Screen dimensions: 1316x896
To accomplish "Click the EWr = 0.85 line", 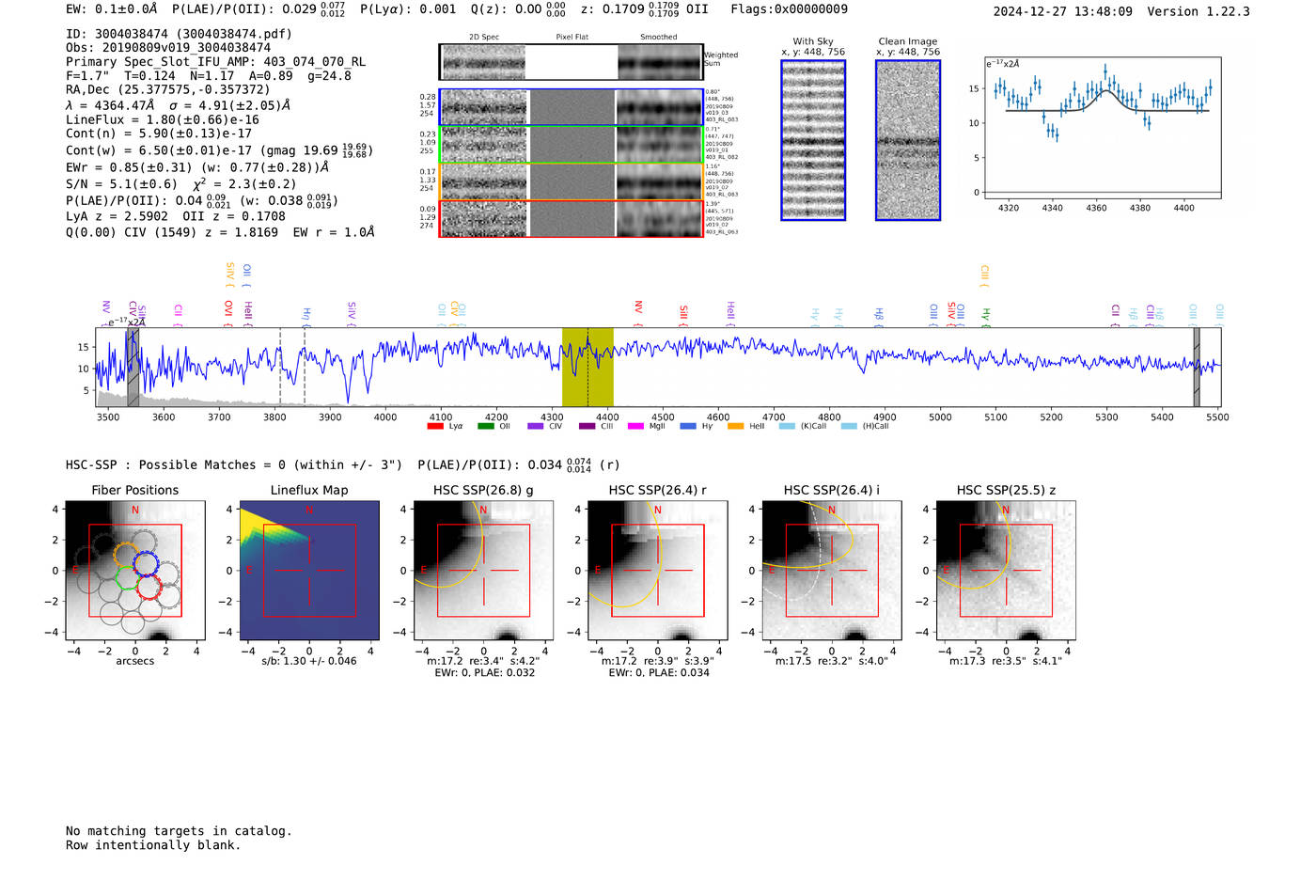I will click(197, 167).
